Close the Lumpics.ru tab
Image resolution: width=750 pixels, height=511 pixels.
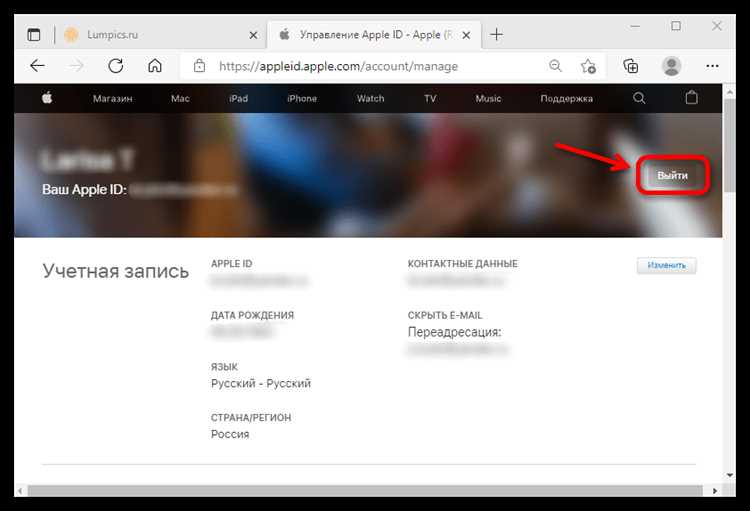(254, 35)
